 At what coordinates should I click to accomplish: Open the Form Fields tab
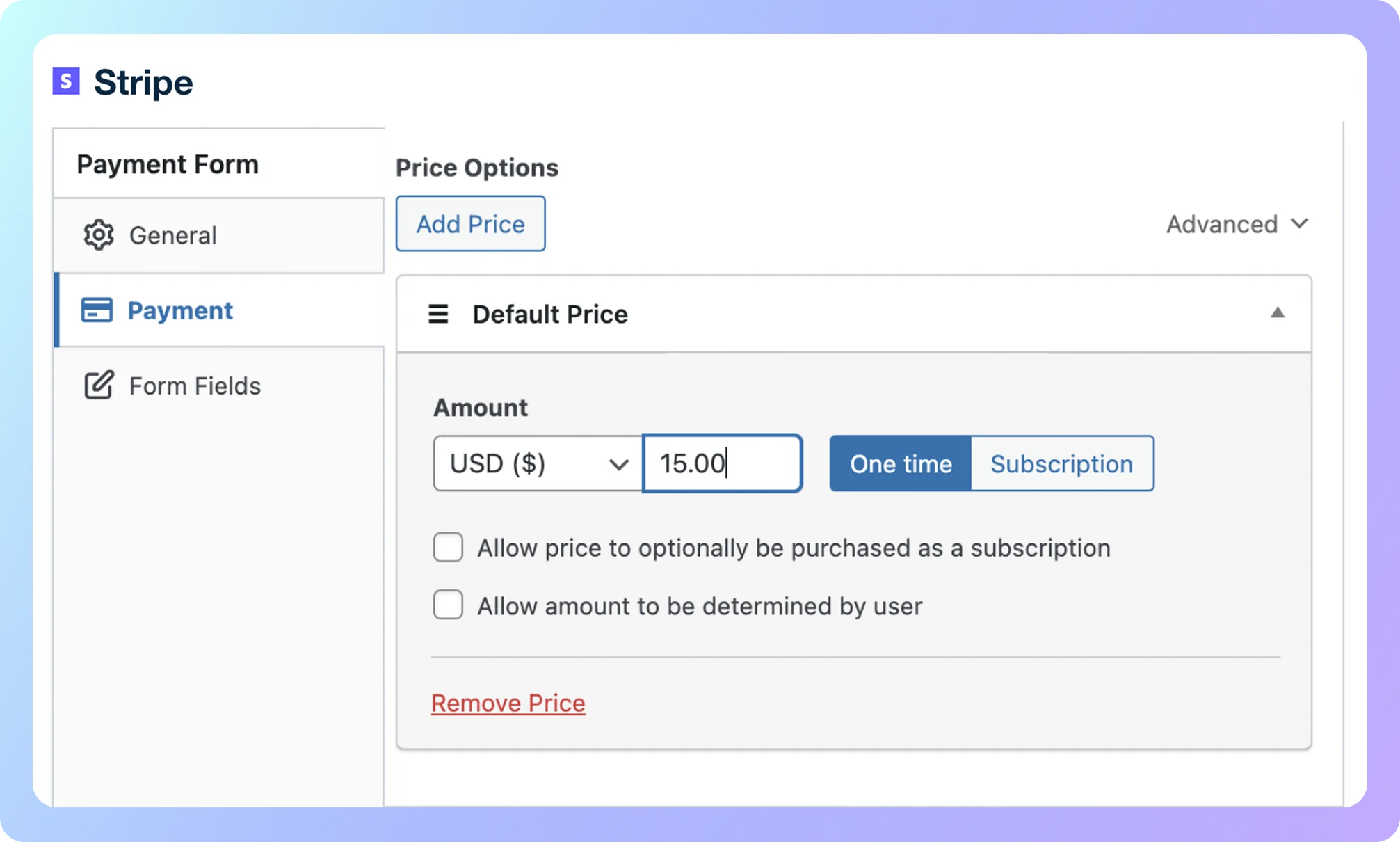[x=219, y=386]
